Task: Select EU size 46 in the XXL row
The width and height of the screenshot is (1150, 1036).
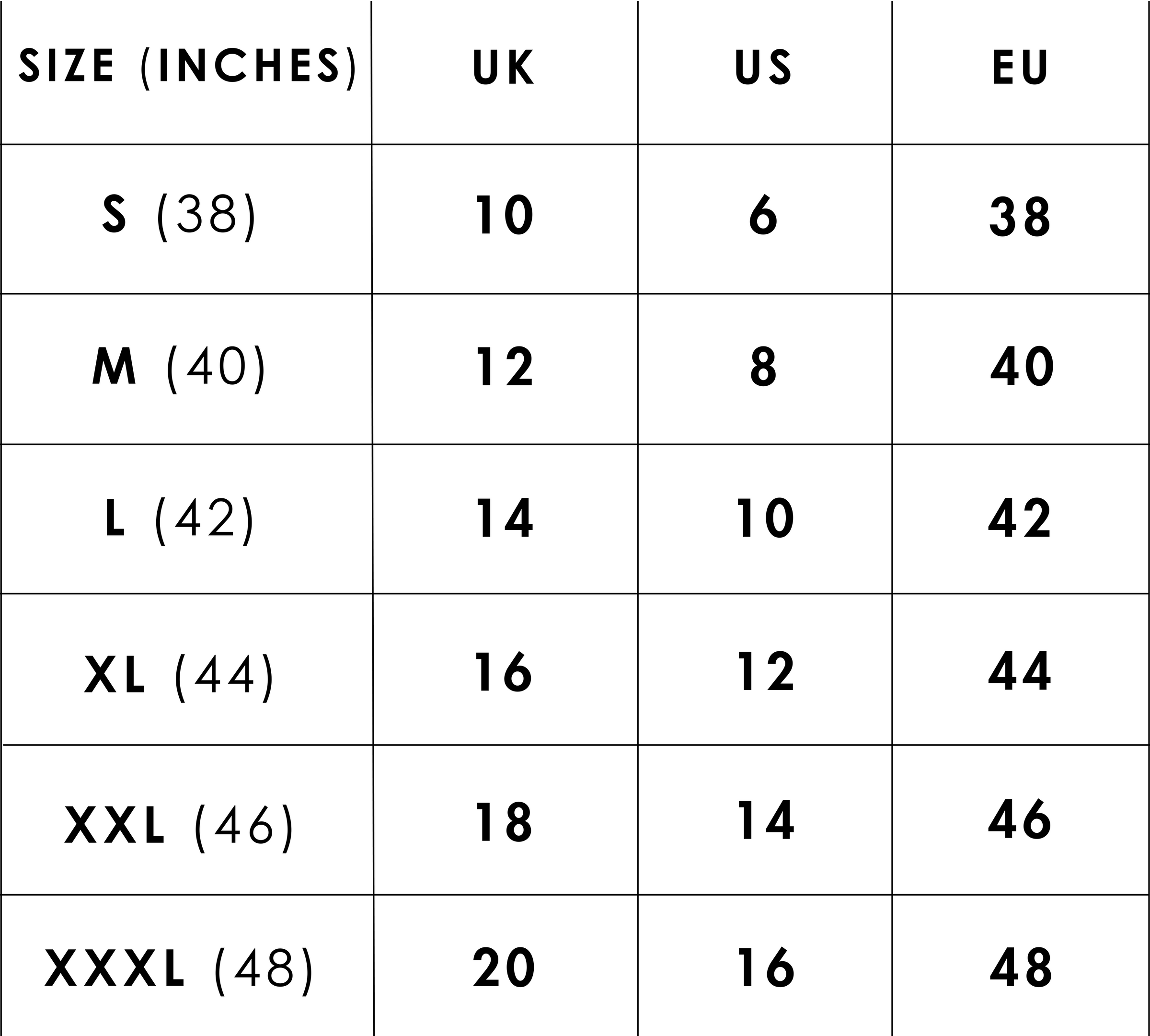Action: pos(1020,820)
